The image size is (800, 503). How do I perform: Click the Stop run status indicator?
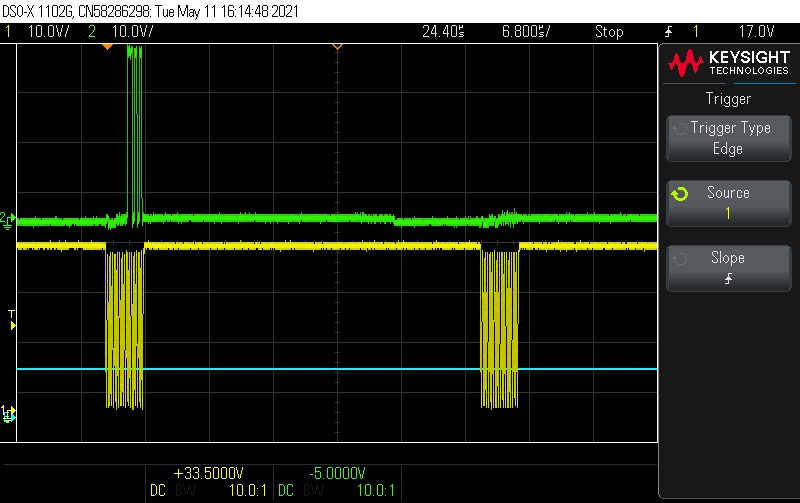coord(609,32)
